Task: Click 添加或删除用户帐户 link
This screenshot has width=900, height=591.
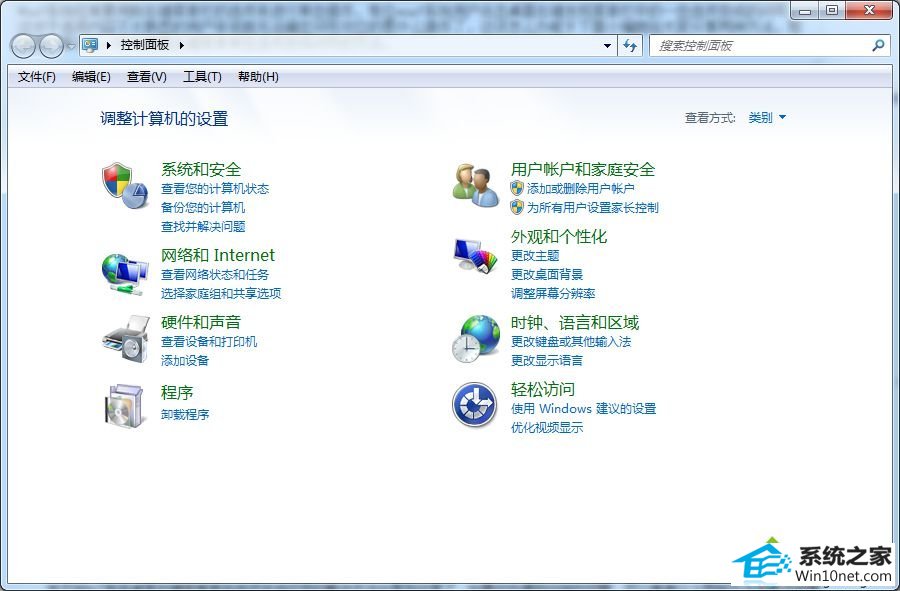Action: click(580, 188)
